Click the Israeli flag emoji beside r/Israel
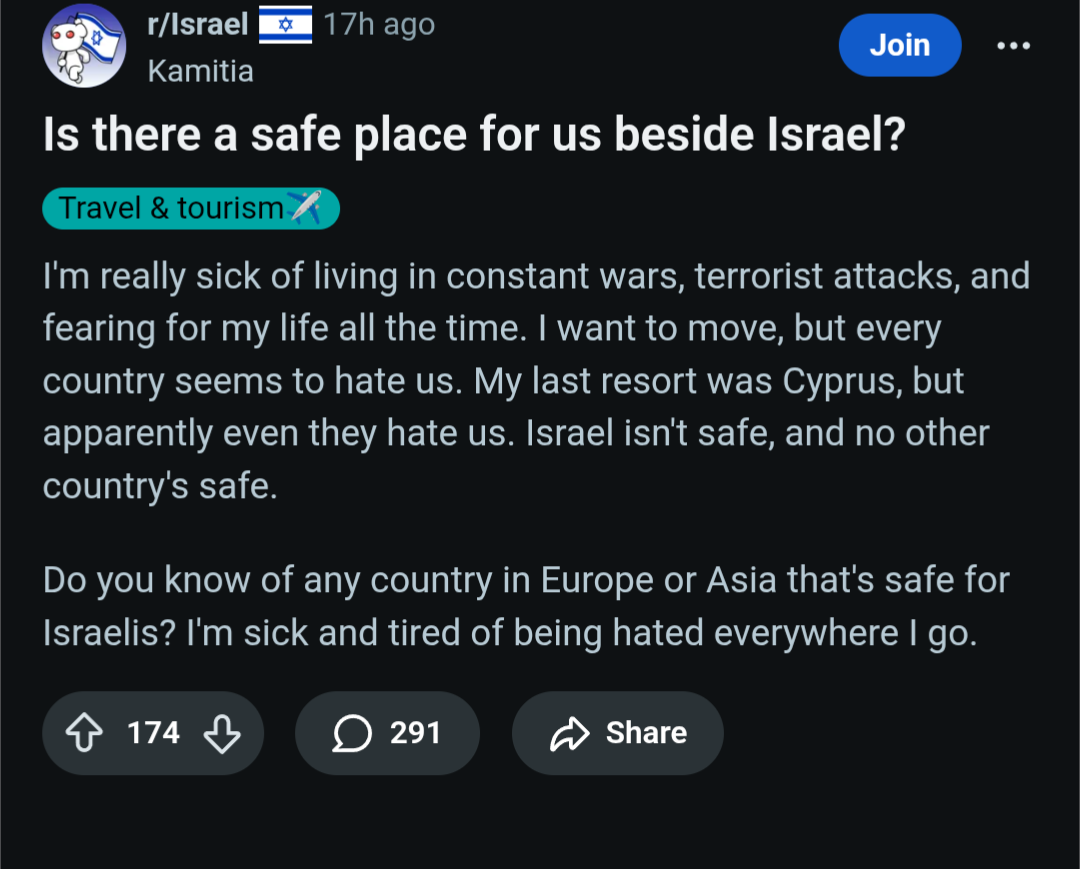 point(285,25)
